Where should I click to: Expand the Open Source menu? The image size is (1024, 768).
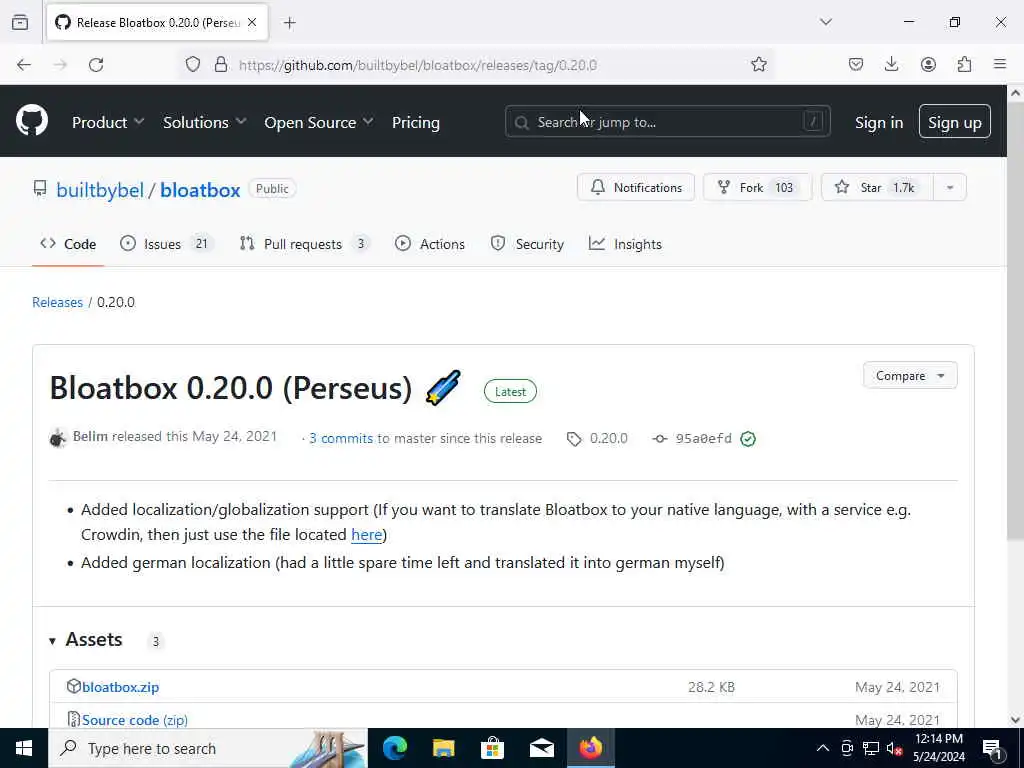click(319, 122)
